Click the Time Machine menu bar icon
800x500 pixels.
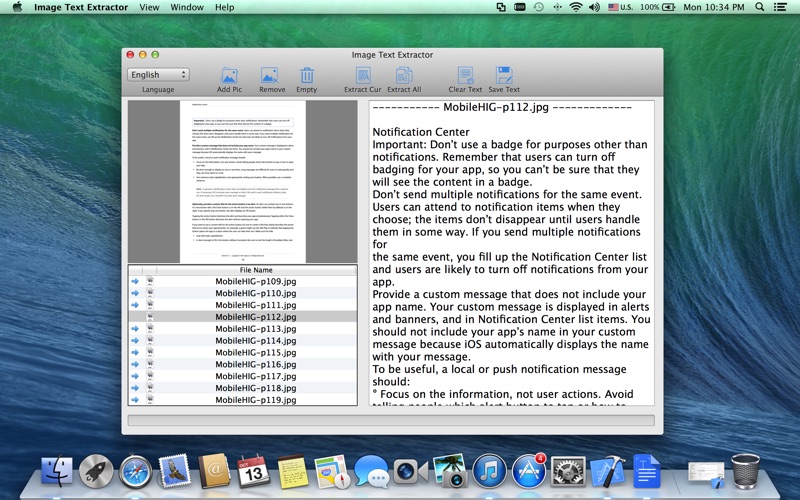(x=538, y=7)
